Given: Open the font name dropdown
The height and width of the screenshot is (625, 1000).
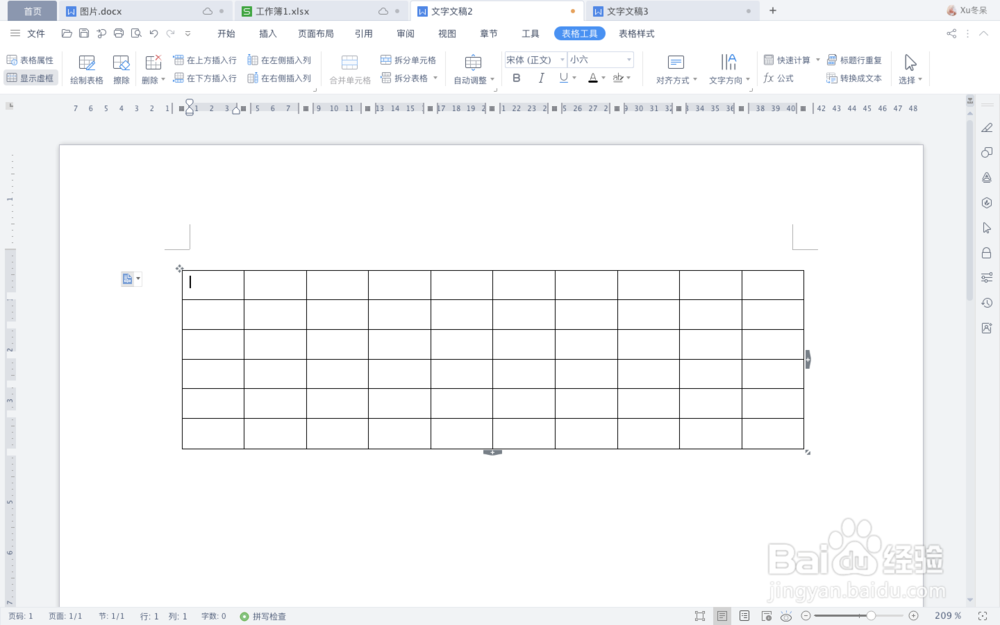Looking at the screenshot, I should 562,60.
